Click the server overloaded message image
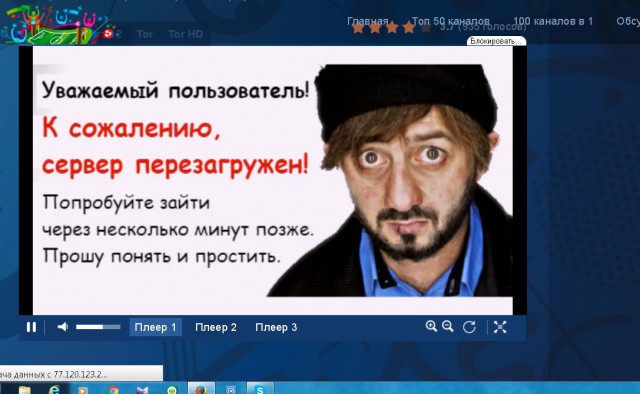This screenshot has width=640, height=394. click(x=273, y=180)
